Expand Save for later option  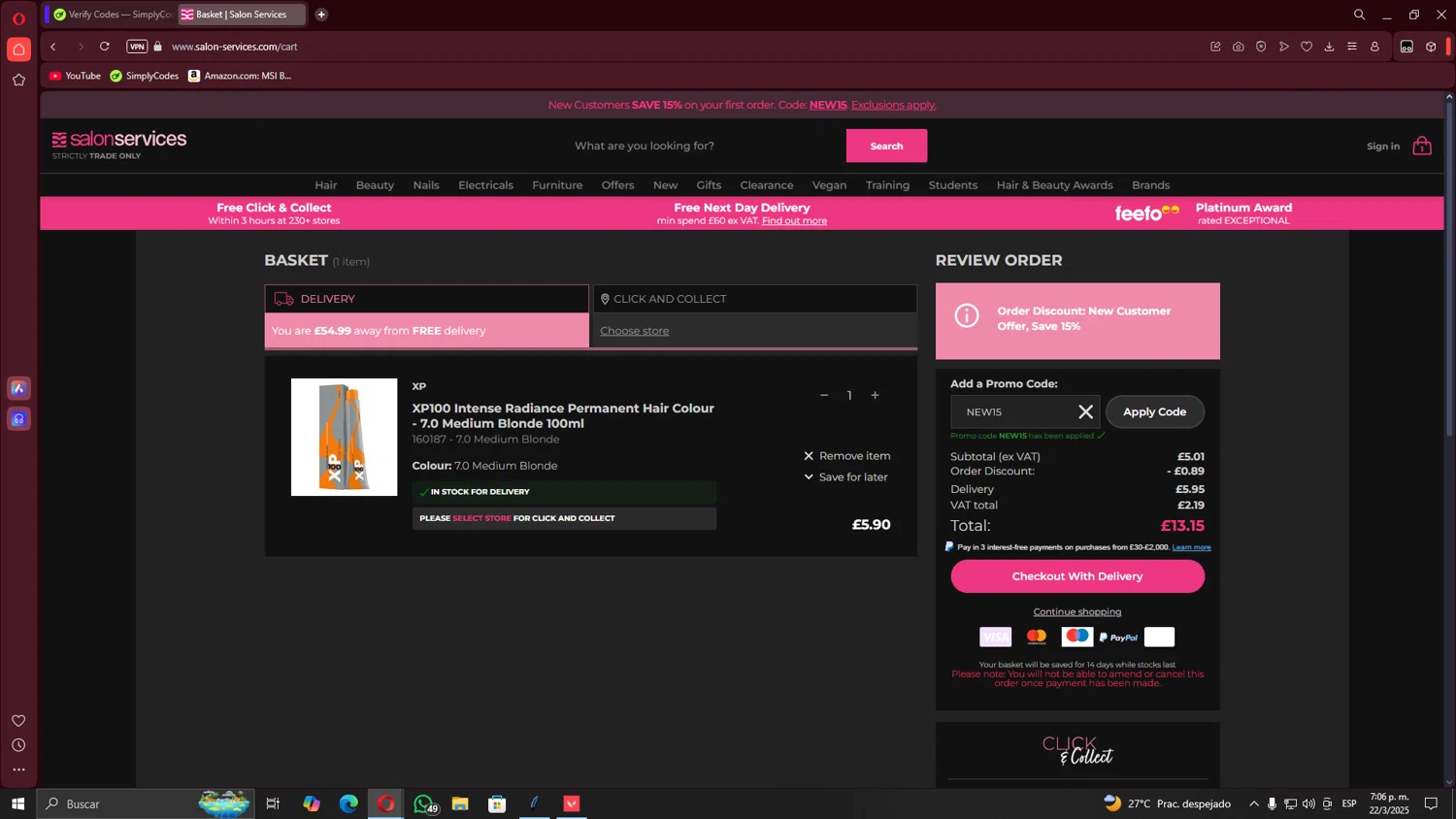[x=845, y=477]
